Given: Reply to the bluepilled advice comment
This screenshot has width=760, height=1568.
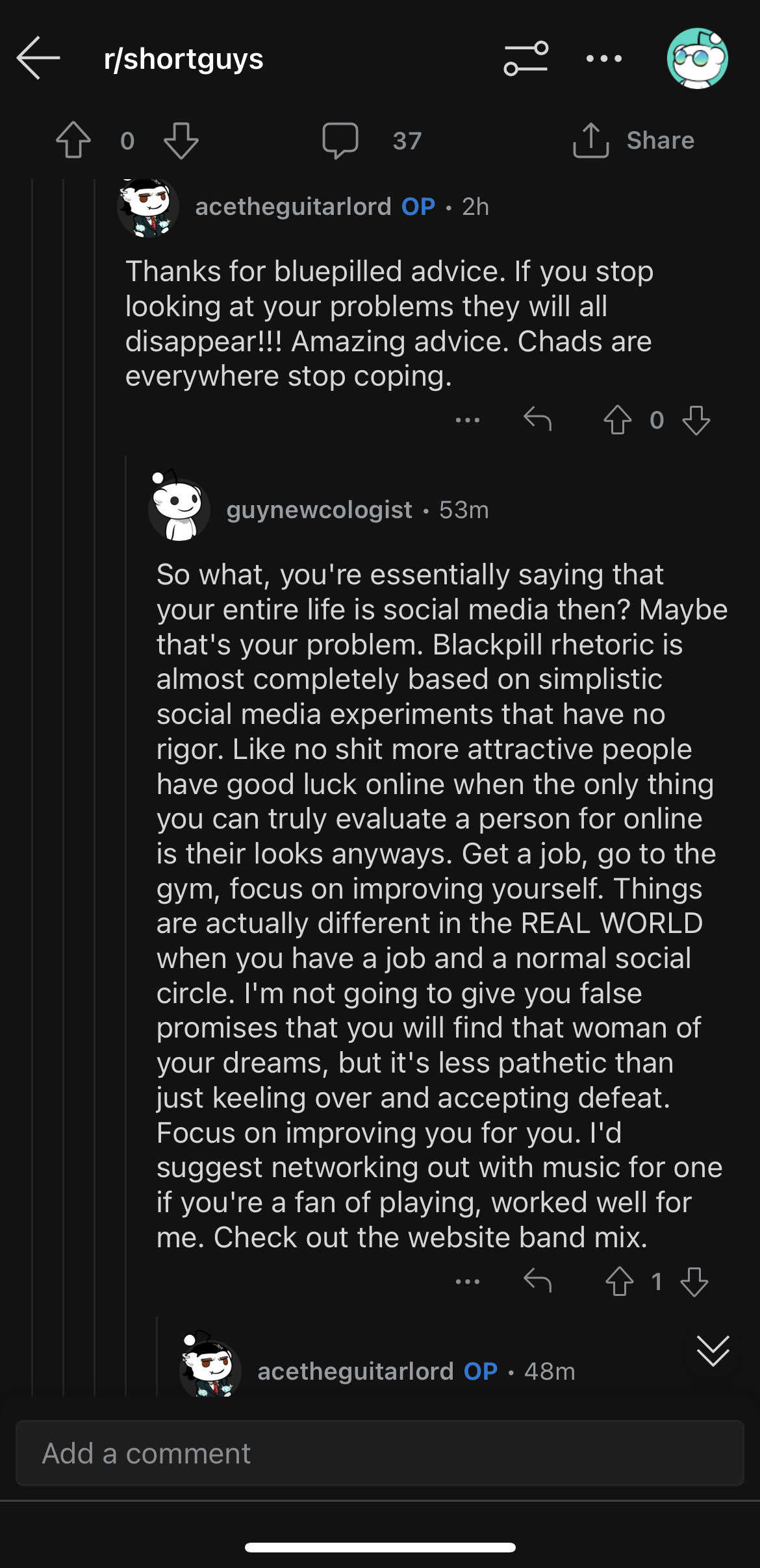Looking at the screenshot, I should pyautogui.click(x=537, y=419).
